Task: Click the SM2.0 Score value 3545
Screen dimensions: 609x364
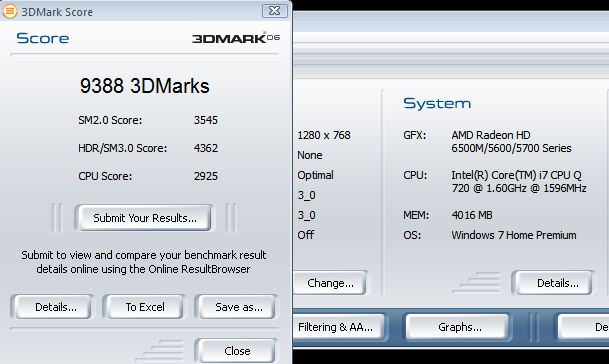Action: [206, 120]
